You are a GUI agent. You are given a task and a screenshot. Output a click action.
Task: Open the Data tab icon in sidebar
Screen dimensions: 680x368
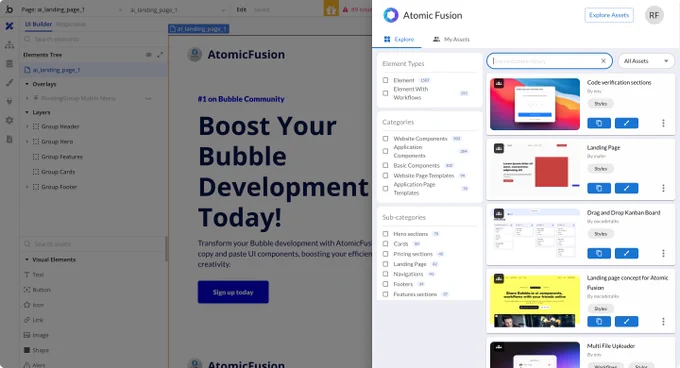pos(9,64)
